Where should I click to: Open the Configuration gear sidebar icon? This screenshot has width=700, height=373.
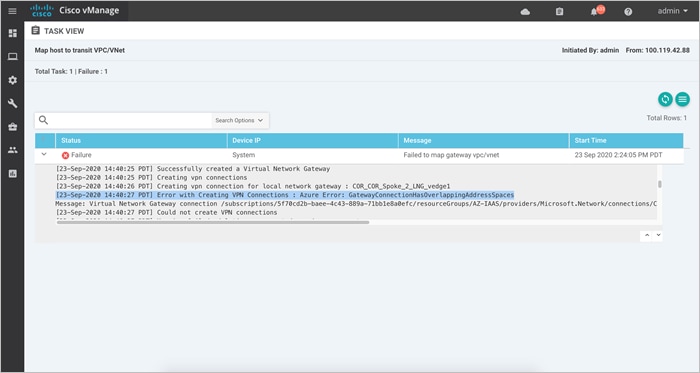pyautogui.click(x=12, y=80)
